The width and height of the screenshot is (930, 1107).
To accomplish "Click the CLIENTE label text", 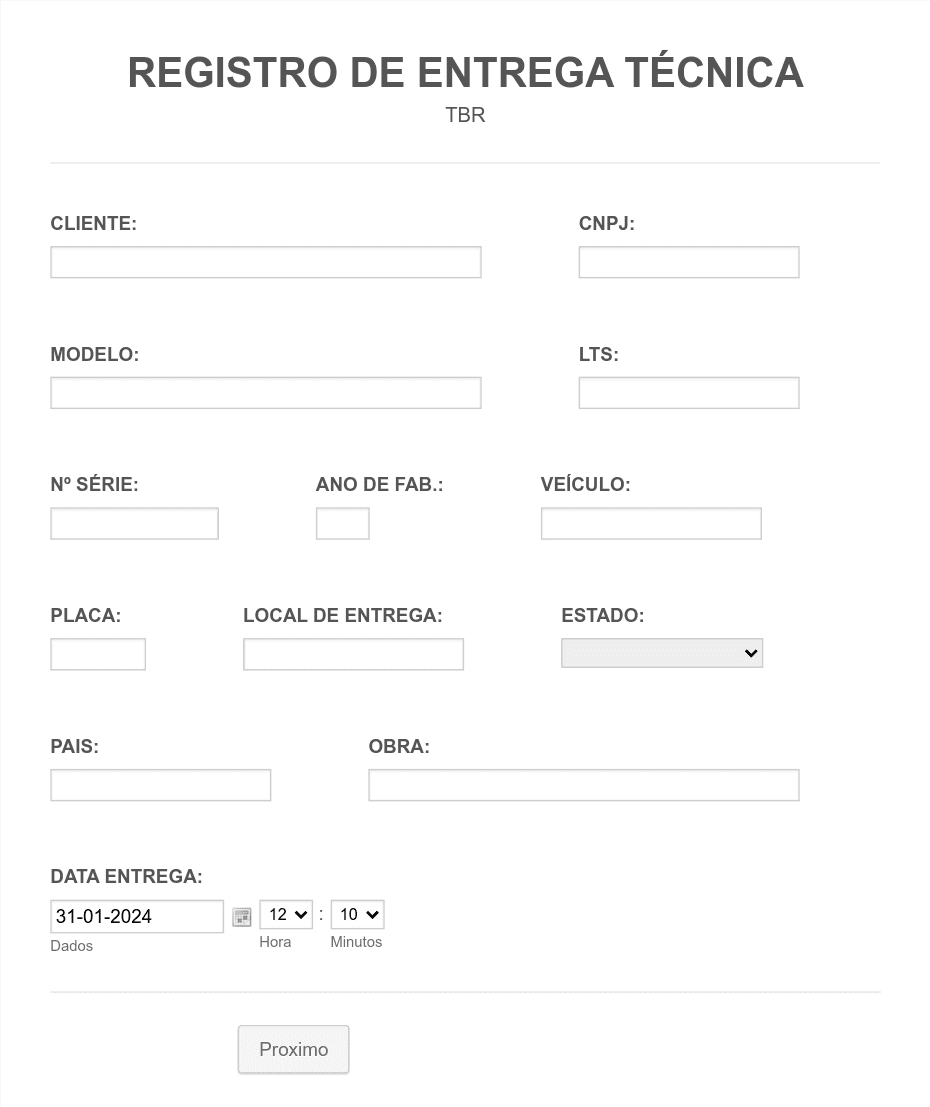I will coord(93,223).
